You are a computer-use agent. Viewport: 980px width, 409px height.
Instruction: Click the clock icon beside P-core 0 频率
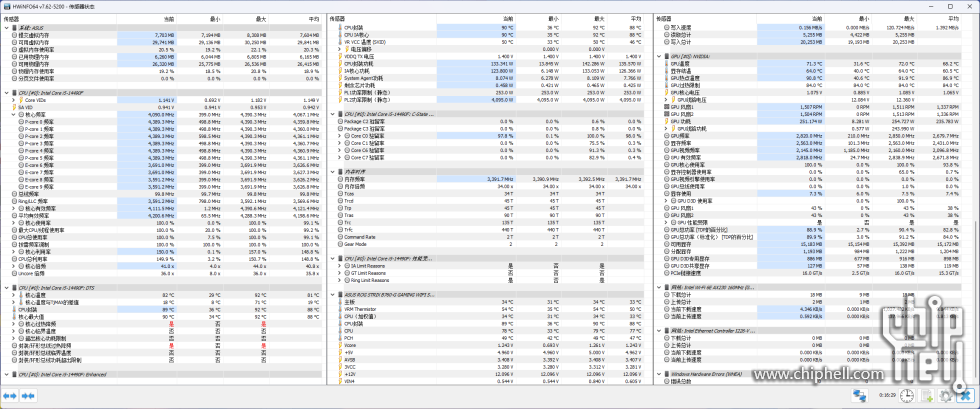[x=21, y=121]
